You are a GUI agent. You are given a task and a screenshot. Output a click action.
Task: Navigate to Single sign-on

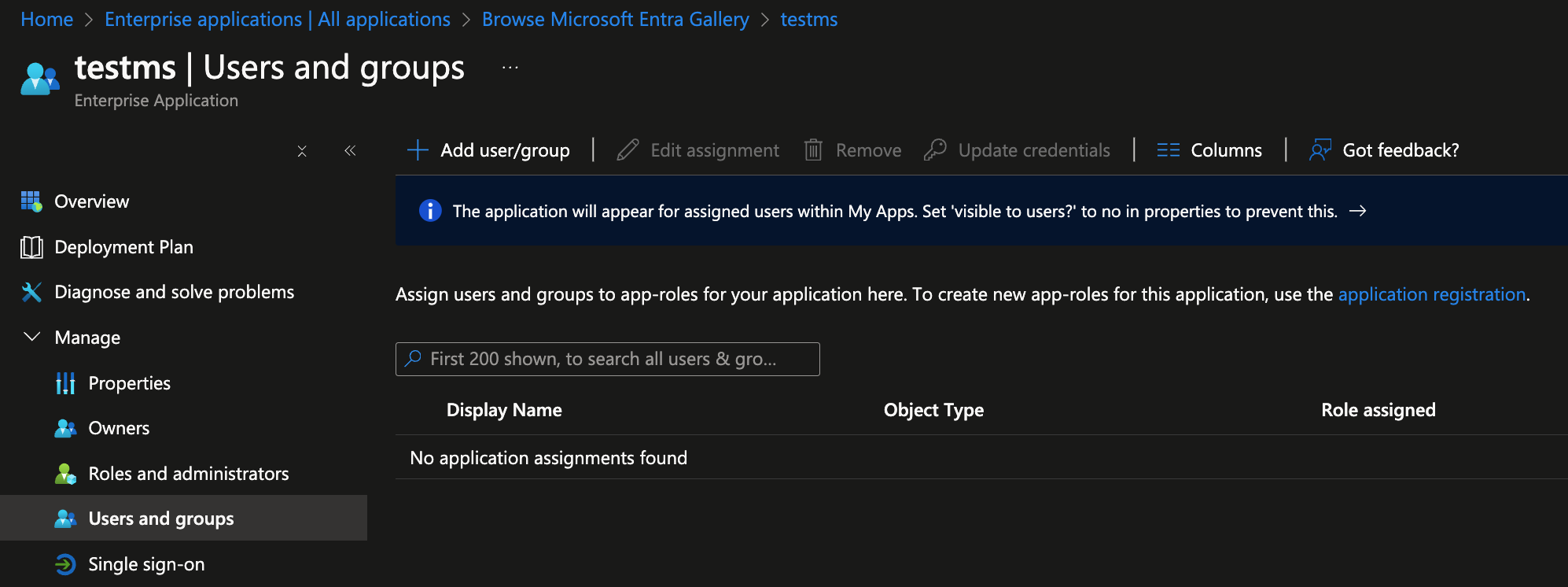tap(146, 564)
